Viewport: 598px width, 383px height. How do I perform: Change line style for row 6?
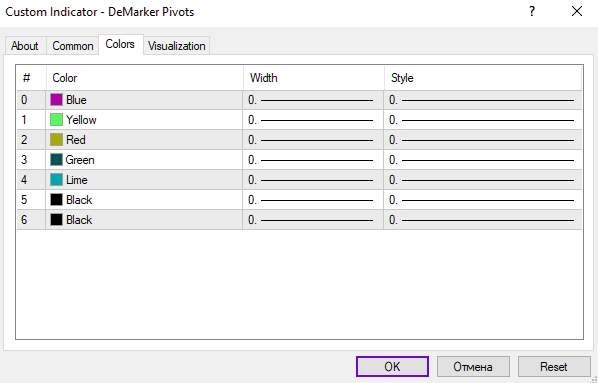(x=483, y=219)
